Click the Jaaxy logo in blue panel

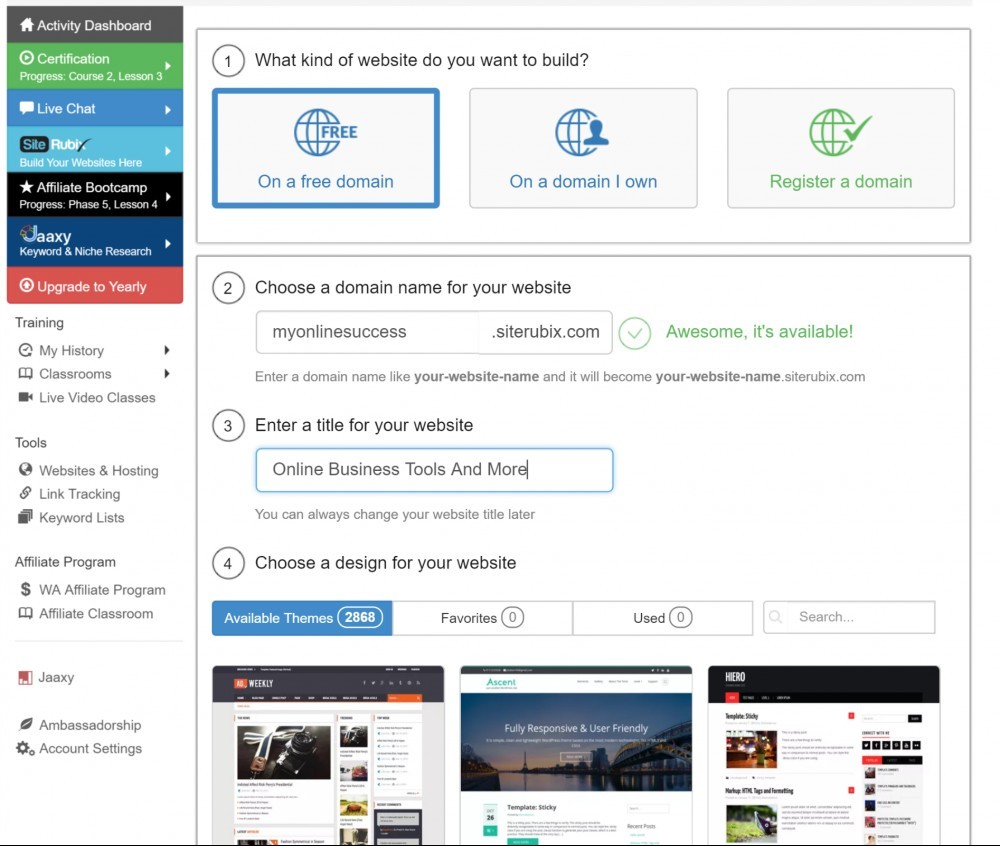coord(45,235)
